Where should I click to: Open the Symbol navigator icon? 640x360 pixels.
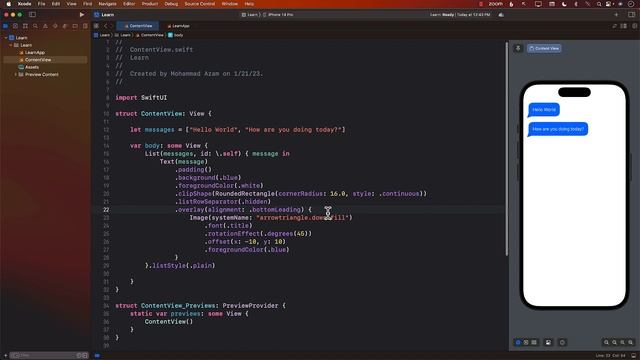click(25, 26)
